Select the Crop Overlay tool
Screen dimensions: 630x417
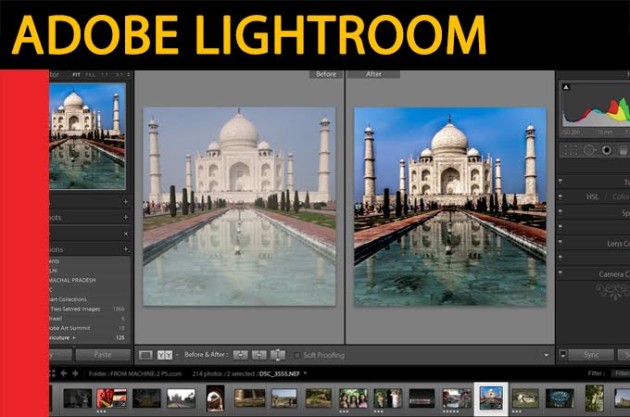tap(570, 150)
